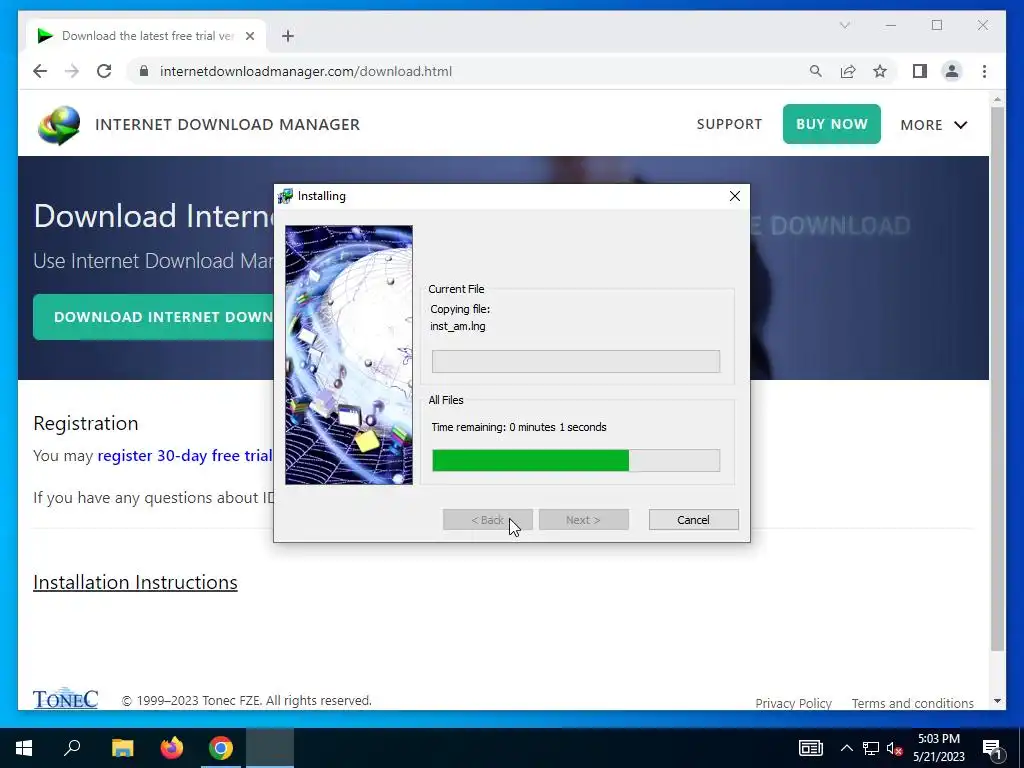Open register 30-day free trial link
The width and height of the screenshot is (1024, 768).
click(x=185, y=455)
